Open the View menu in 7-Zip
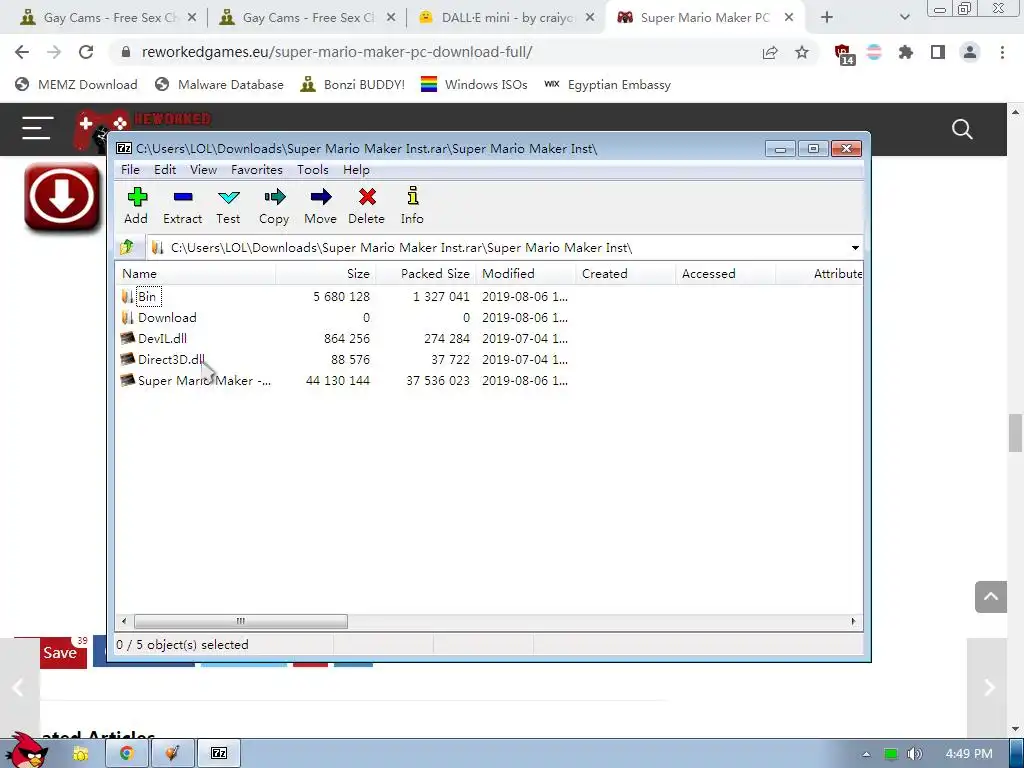 pyautogui.click(x=203, y=170)
